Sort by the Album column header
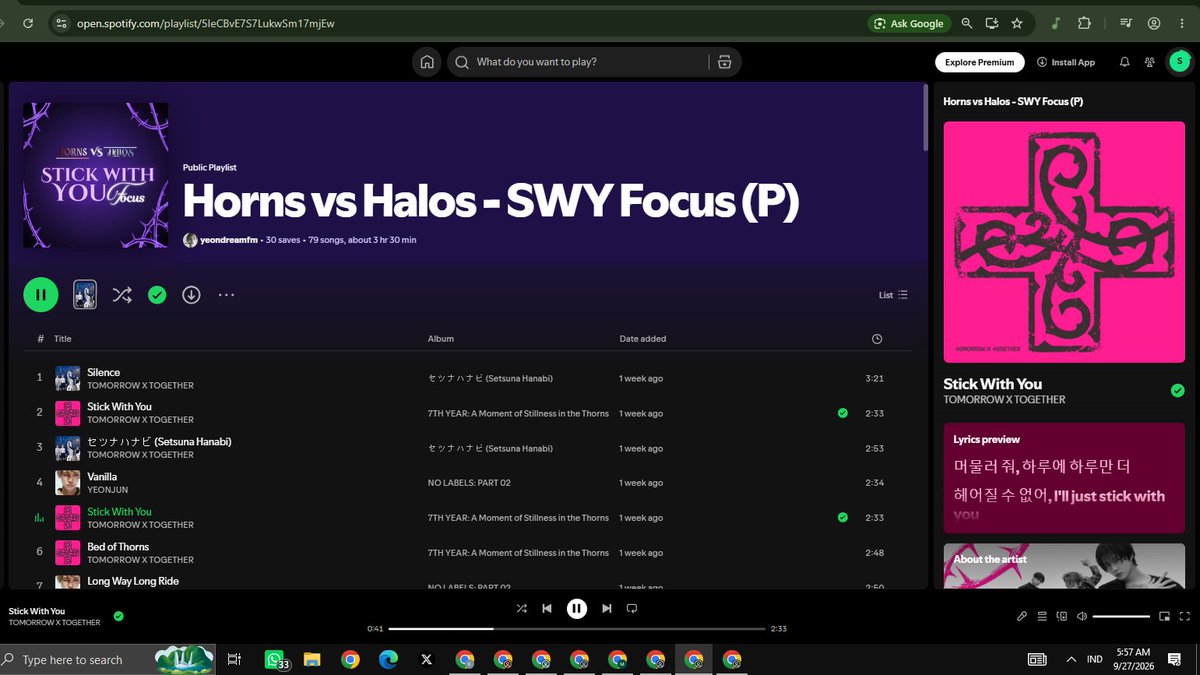The width and height of the screenshot is (1200, 675). tap(441, 339)
